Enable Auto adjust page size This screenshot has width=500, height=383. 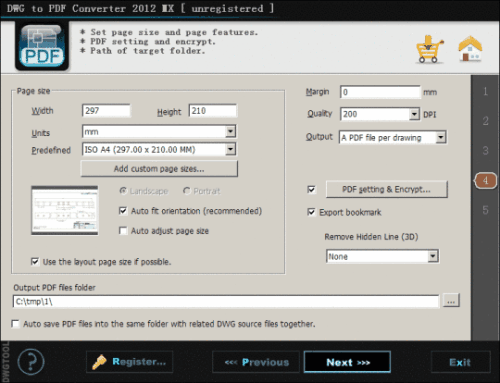click(123, 231)
